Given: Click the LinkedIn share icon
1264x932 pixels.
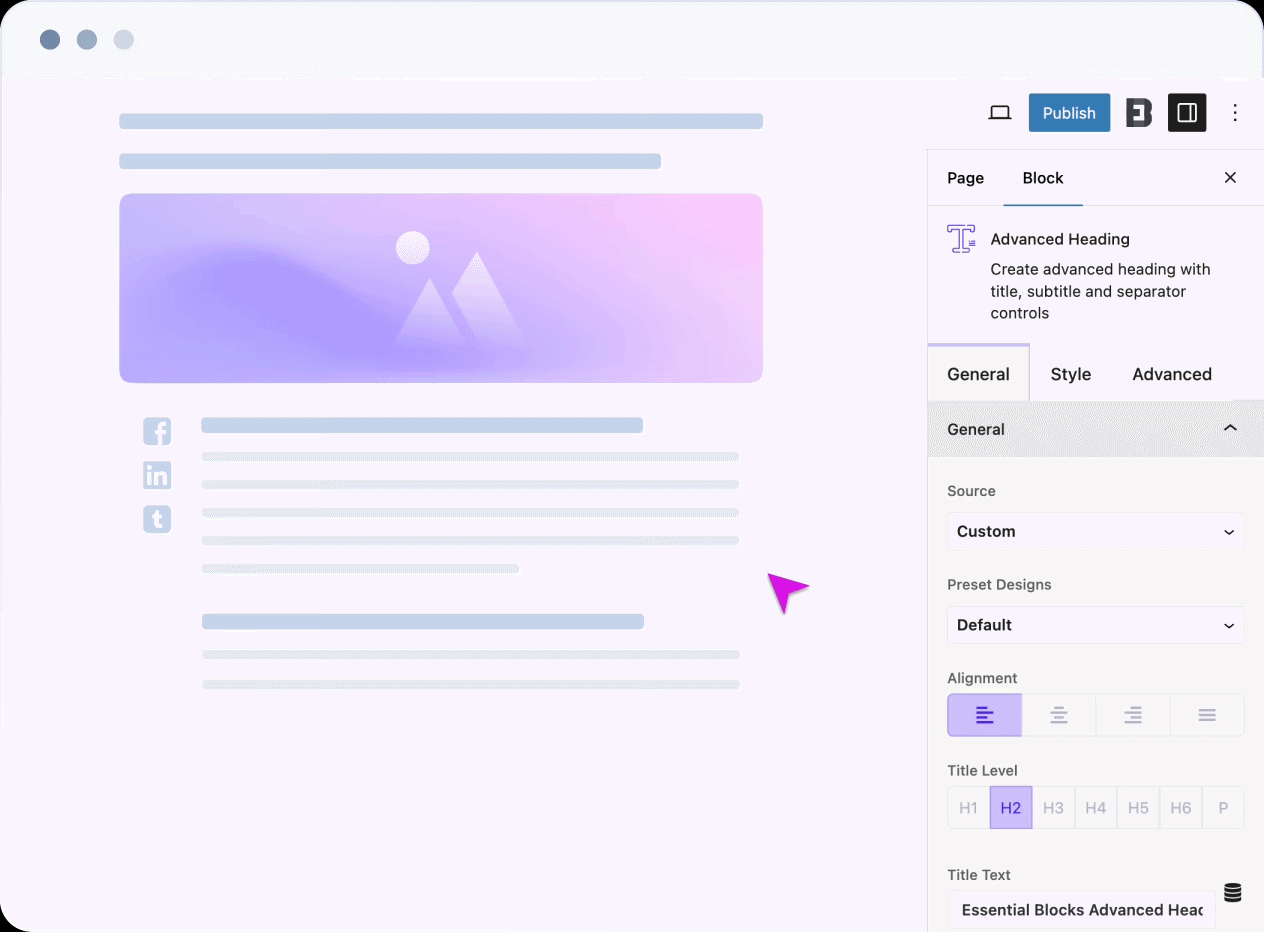Looking at the screenshot, I should [x=157, y=475].
